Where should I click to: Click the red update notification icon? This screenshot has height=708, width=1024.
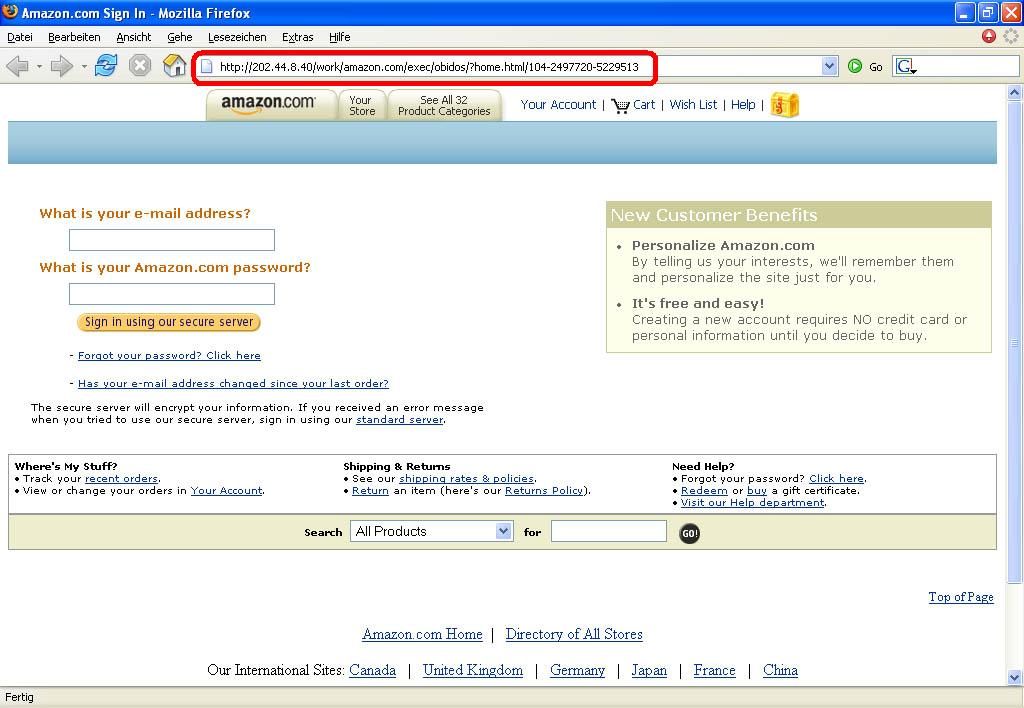[x=989, y=37]
